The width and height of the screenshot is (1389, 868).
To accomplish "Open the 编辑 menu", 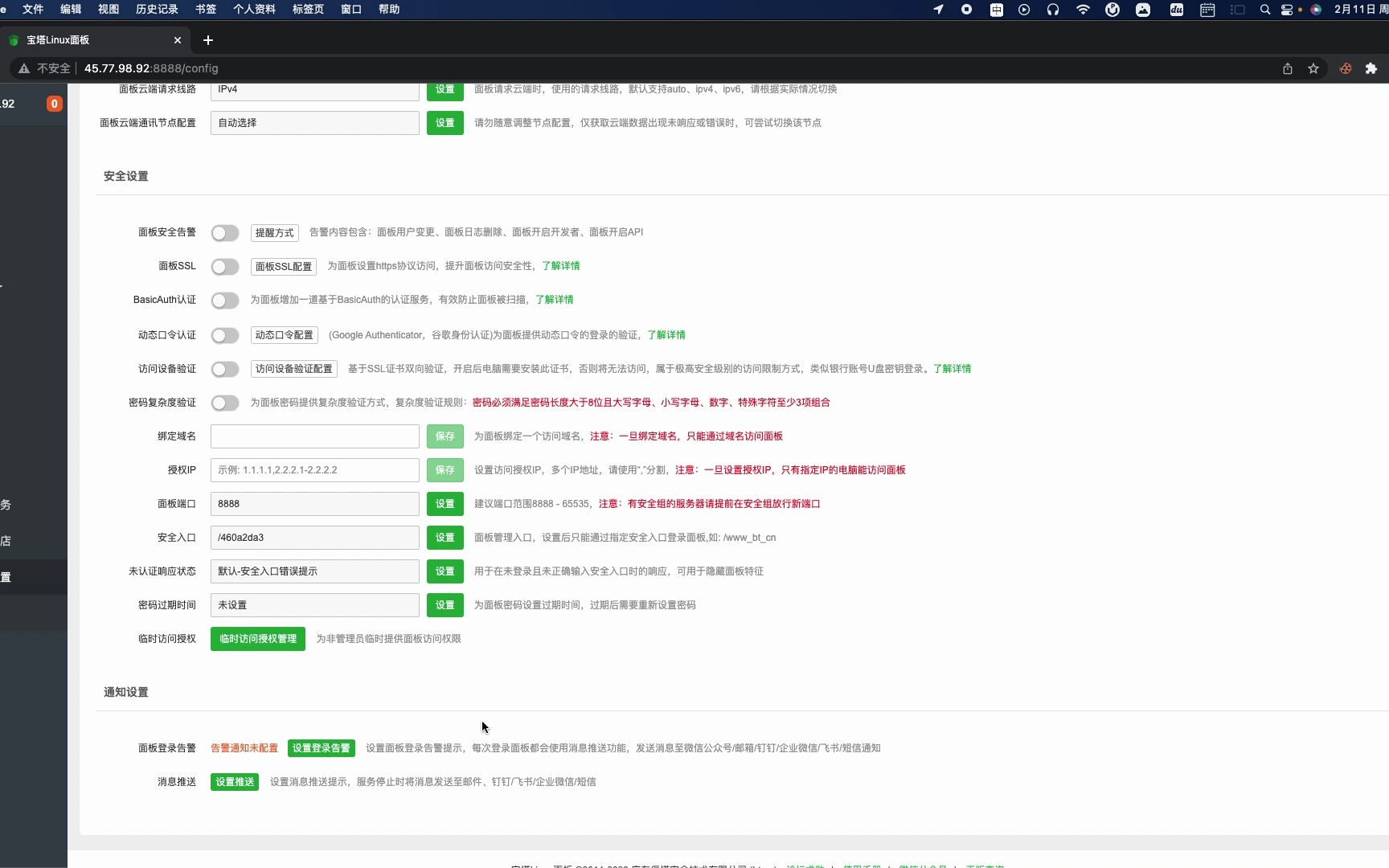I will pyautogui.click(x=71, y=10).
